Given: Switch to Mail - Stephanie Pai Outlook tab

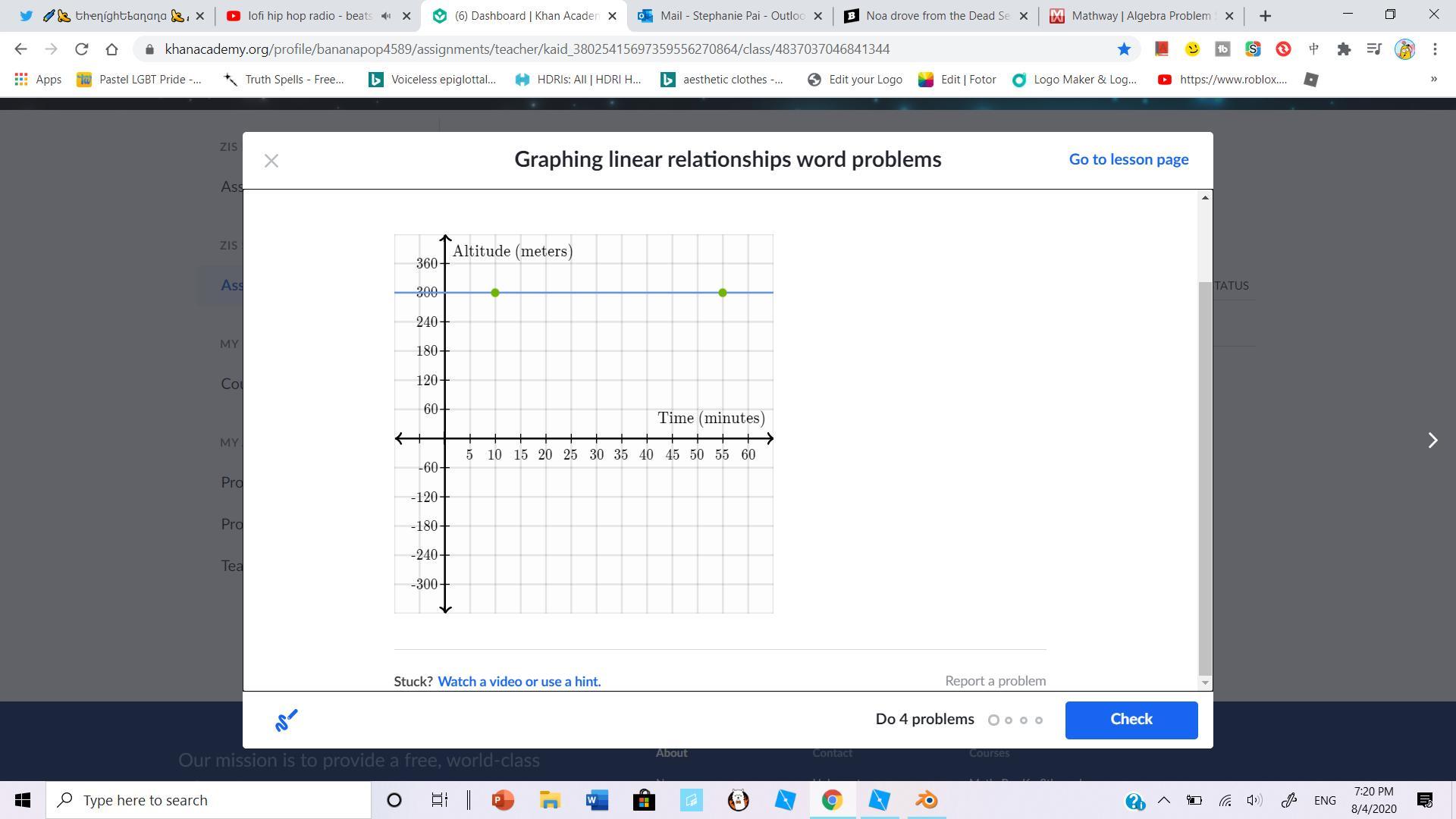Looking at the screenshot, I should click(x=723, y=16).
